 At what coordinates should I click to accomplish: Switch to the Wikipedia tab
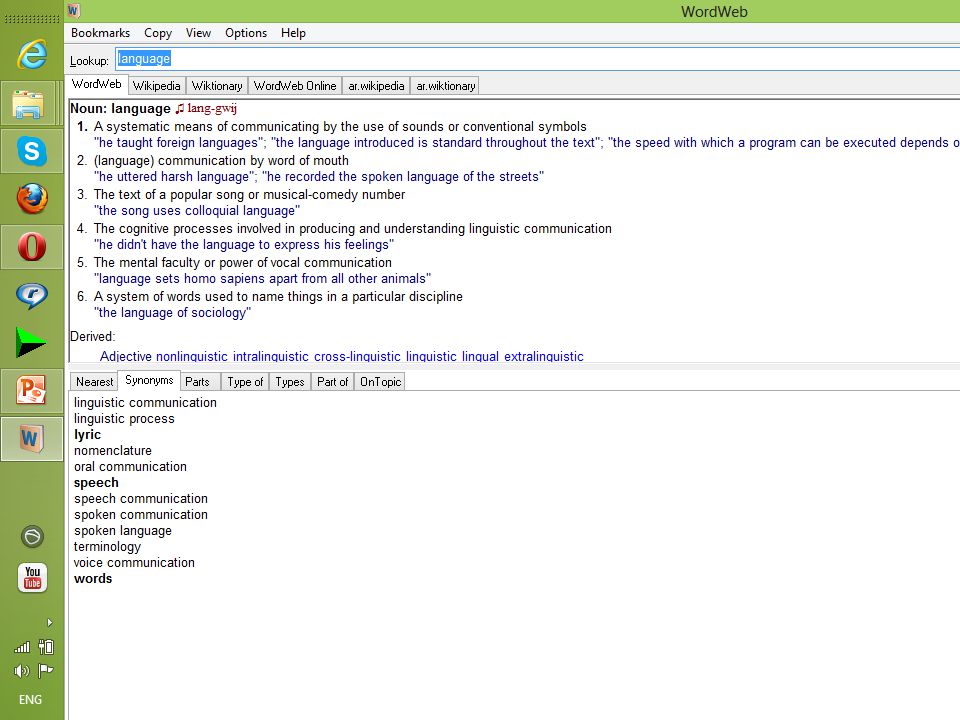click(157, 86)
